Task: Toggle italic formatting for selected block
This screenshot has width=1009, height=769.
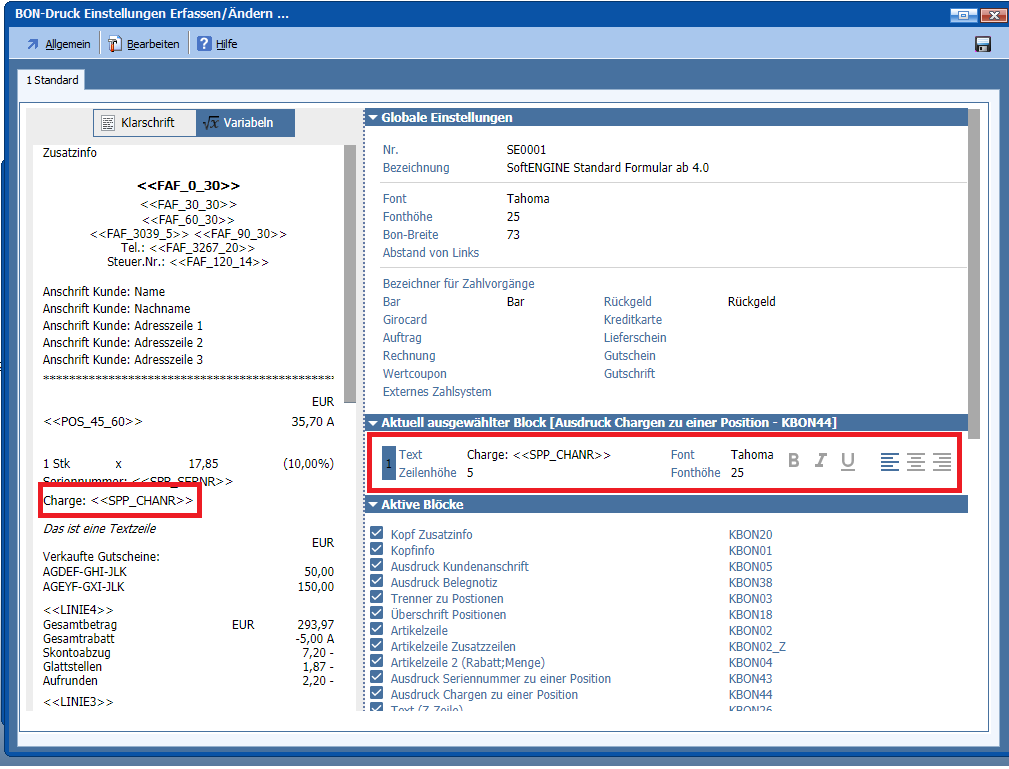Action: [820, 461]
